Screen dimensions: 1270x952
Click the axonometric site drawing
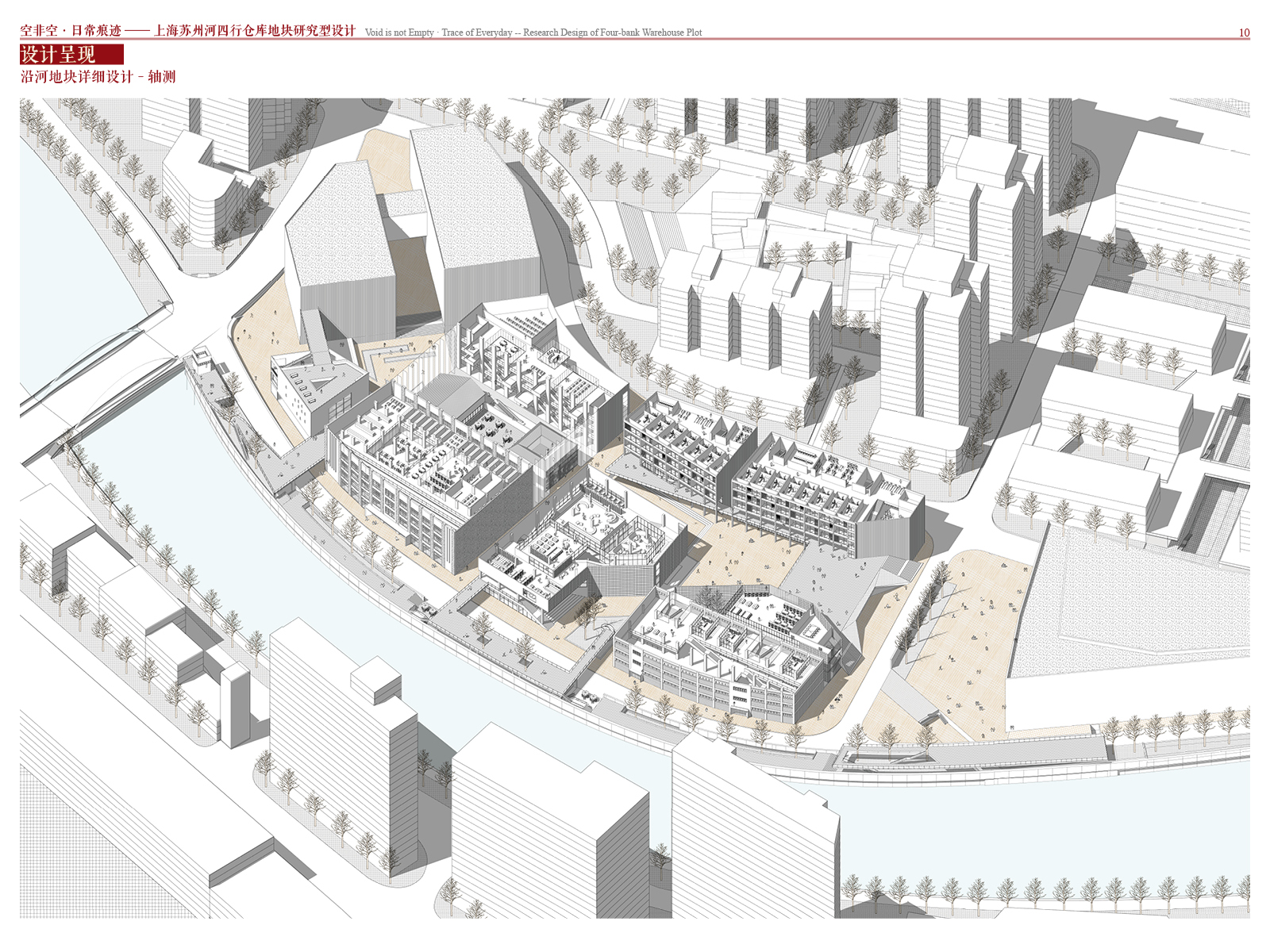click(635, 508)
